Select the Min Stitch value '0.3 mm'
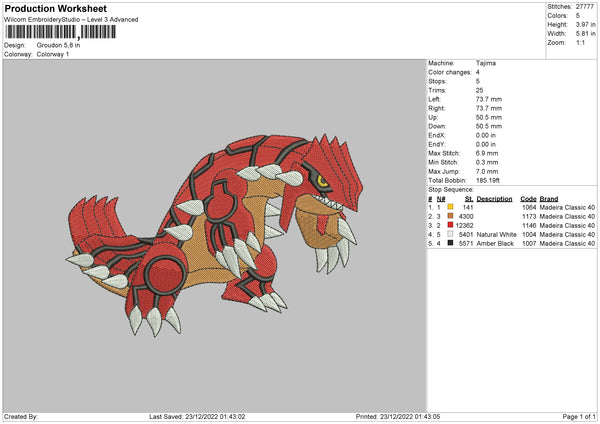This screenshot has width=600, height=424. click(487, 162)
